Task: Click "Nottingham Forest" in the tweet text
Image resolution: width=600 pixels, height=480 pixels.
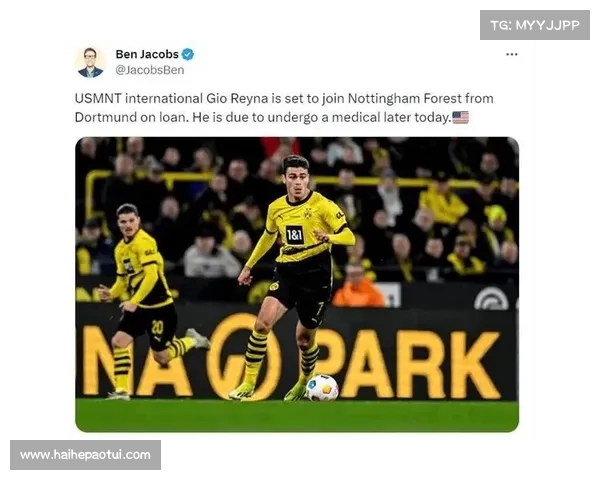Action: pyautogui.click(x=405, y=98)
